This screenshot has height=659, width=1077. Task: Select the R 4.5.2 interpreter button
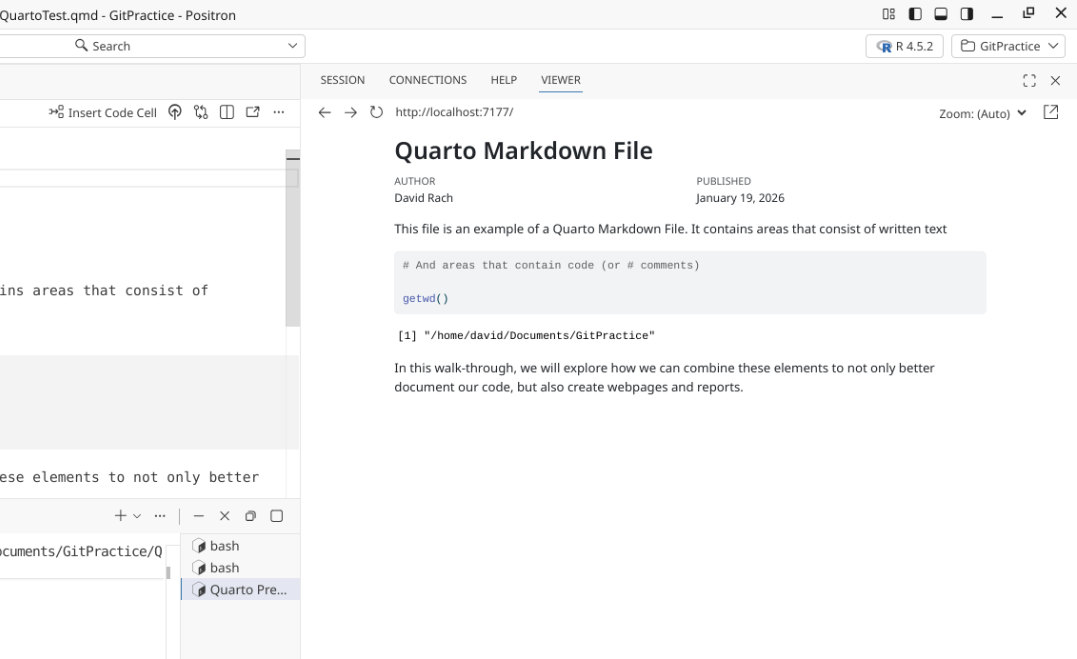(904, 46)
